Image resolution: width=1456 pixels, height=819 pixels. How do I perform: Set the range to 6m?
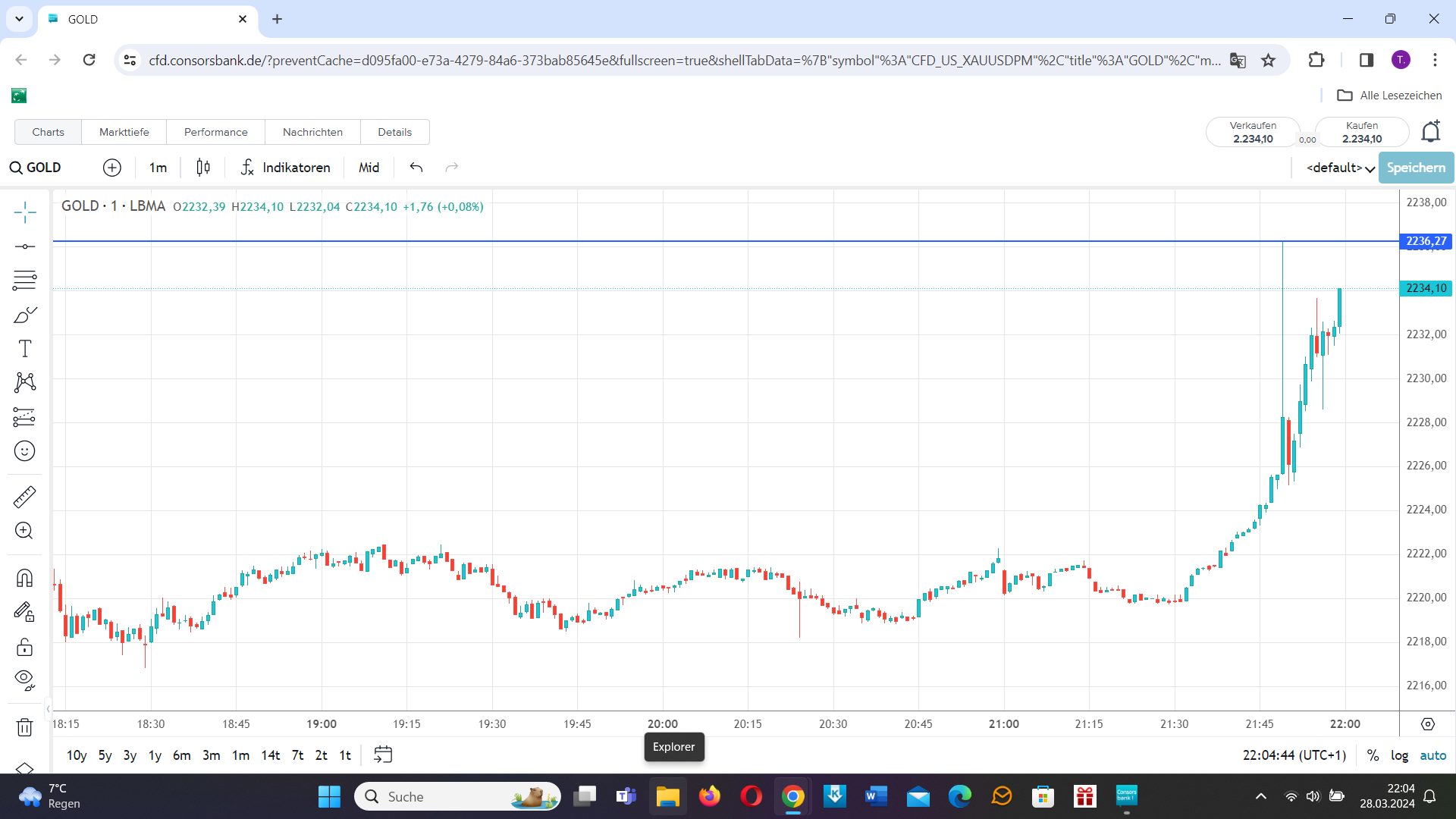coord(182,755)
